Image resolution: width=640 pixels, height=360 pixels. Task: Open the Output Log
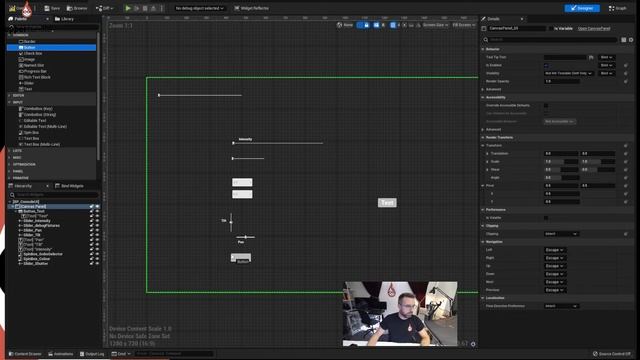pyautogui.click(x=92, y=354)
